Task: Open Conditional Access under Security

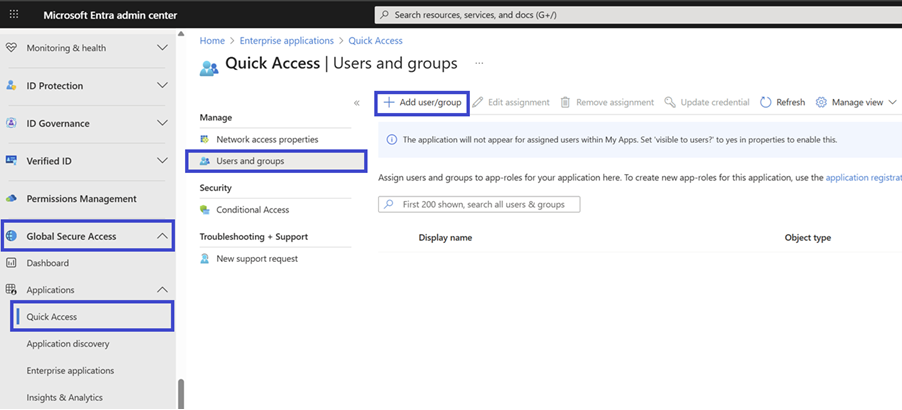Action: point(252,210)
